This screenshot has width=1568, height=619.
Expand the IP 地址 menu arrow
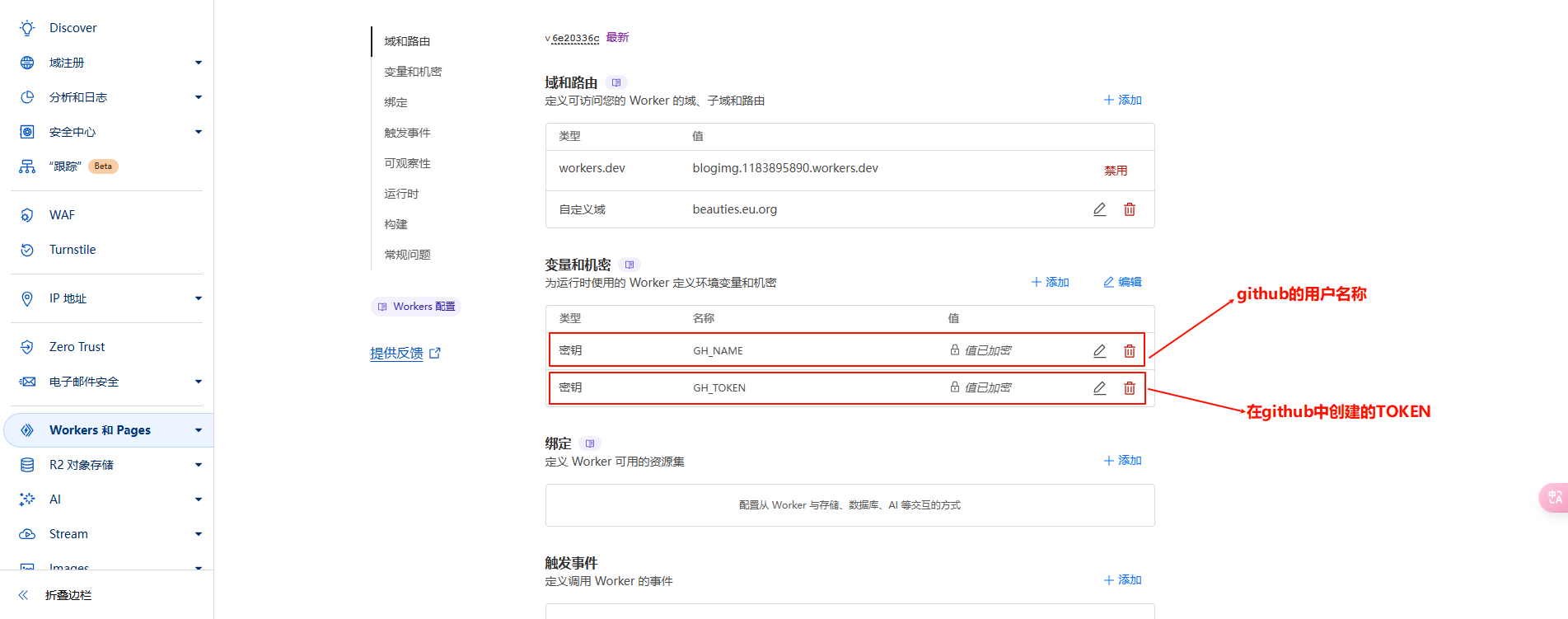coord(199,298)
